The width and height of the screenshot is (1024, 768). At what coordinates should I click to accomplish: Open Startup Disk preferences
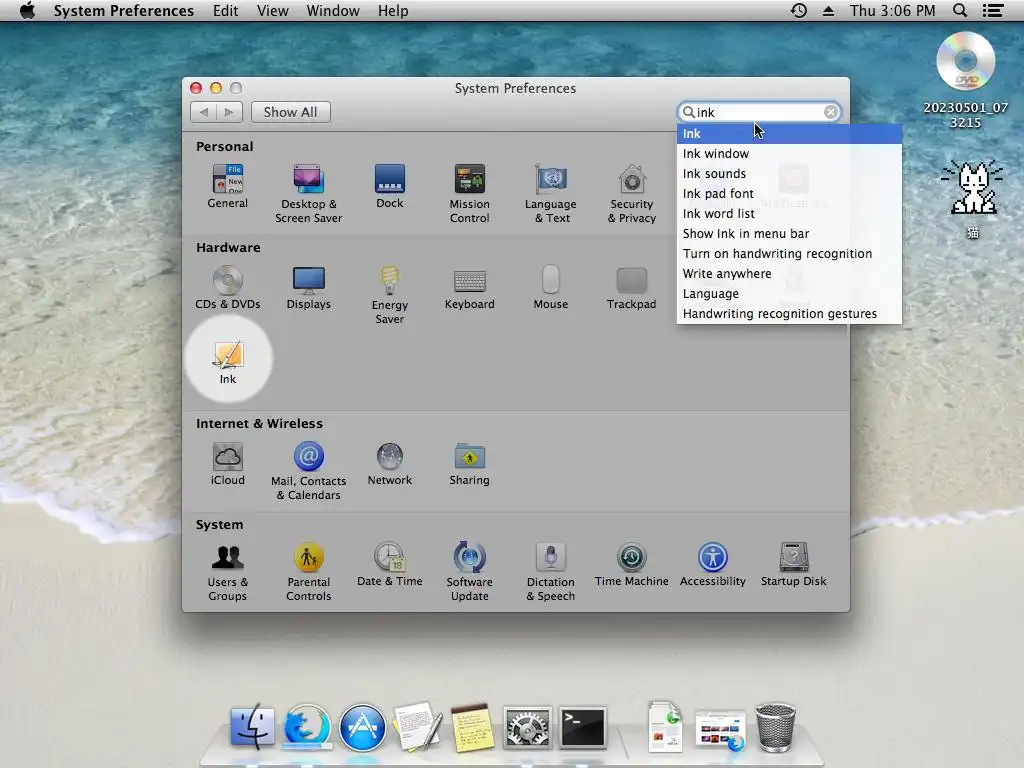(x=793, y=564)
